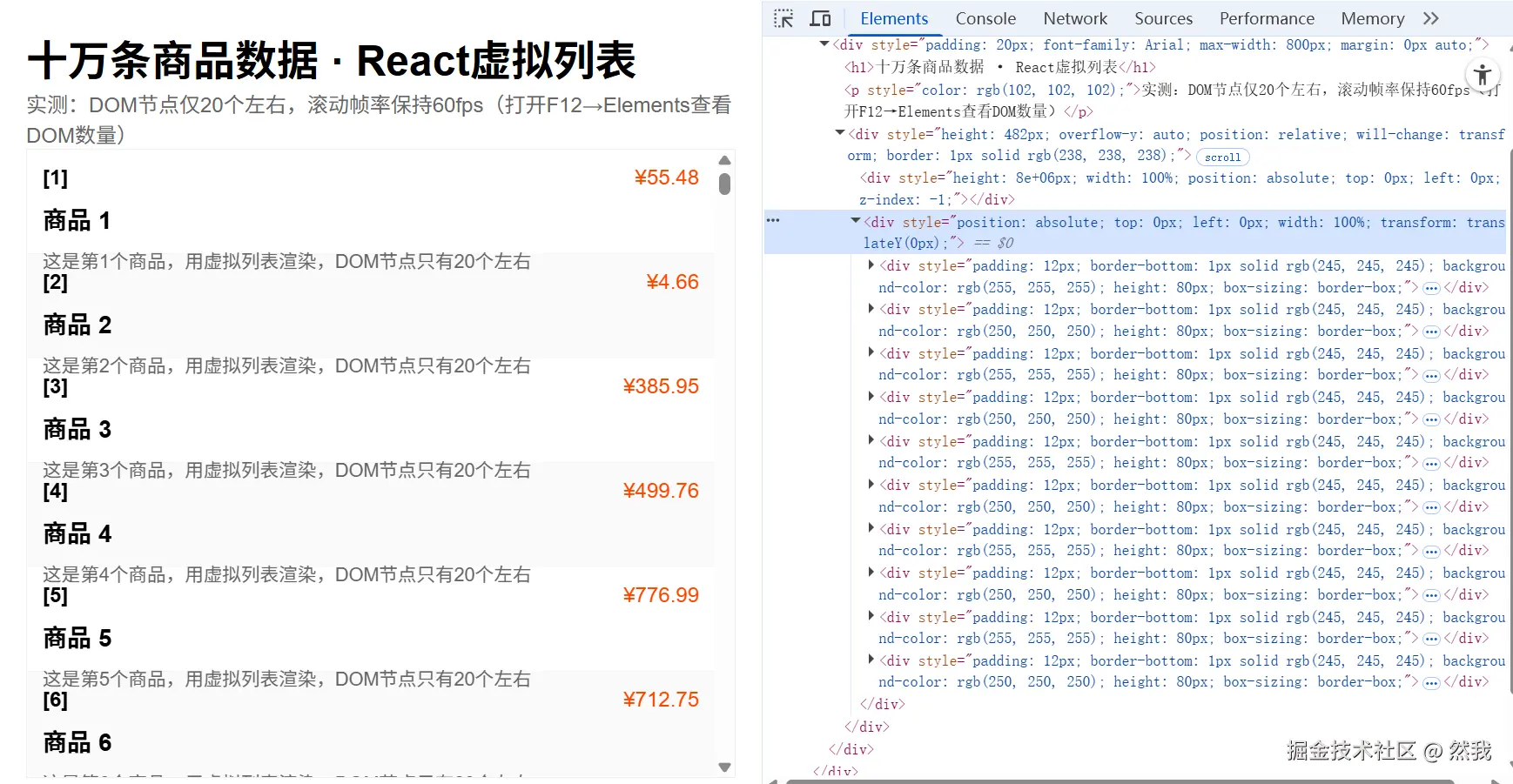1513x784 pixels.
Task: Click the [2] index label
Action: click(56, 282)
